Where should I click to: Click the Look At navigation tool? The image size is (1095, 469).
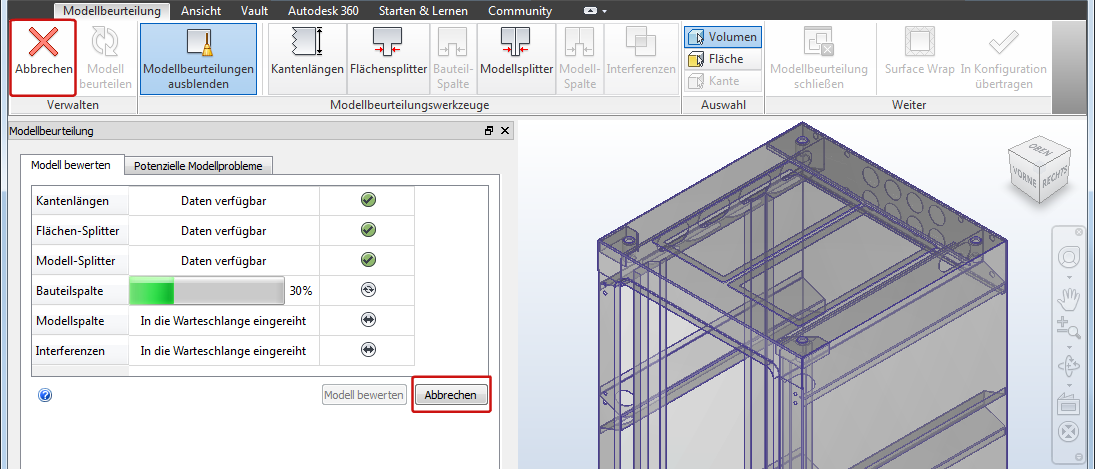coord(1068,403)
